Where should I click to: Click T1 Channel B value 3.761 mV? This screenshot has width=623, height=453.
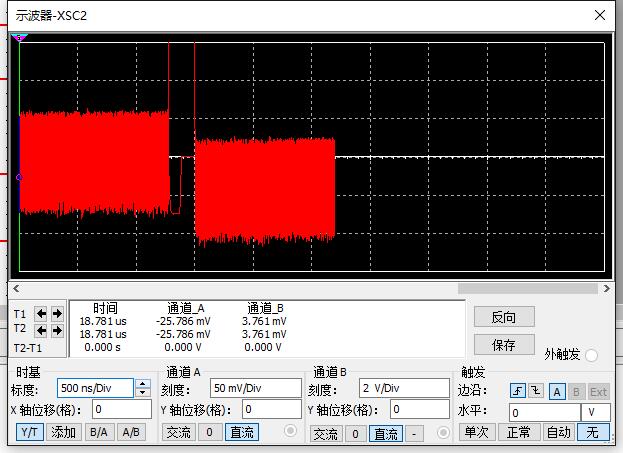pos(264,321)
